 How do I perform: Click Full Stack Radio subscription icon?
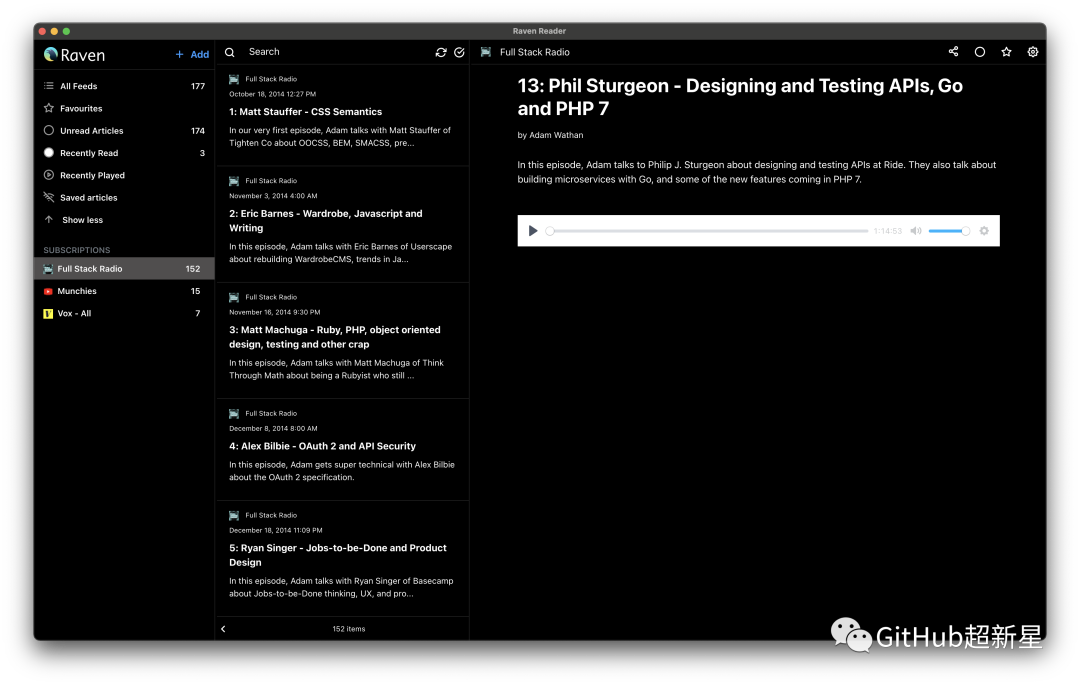coord(48,269)
